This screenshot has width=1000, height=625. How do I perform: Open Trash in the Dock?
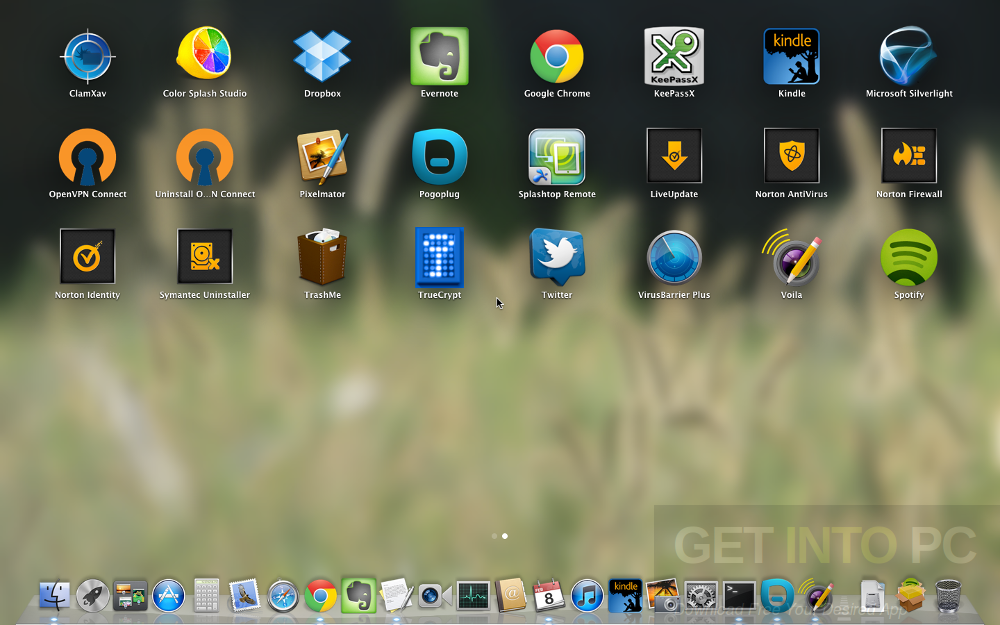pyautogui.click(x=948, y=596)
